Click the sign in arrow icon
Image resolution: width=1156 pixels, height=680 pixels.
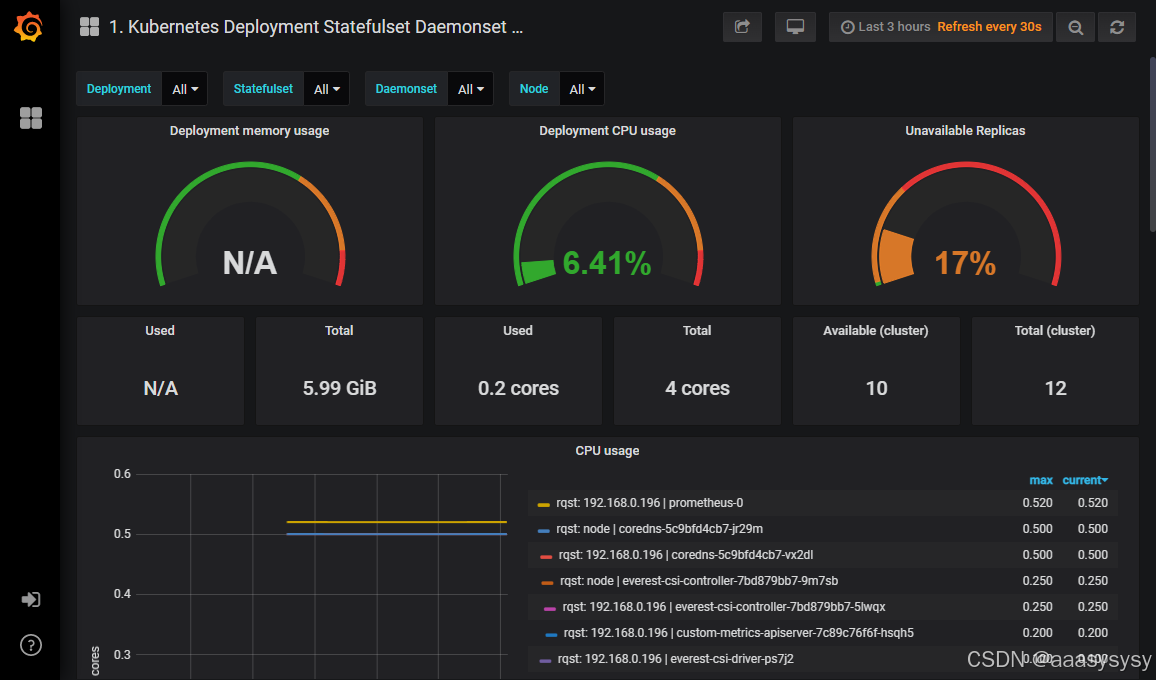(30, 600)
